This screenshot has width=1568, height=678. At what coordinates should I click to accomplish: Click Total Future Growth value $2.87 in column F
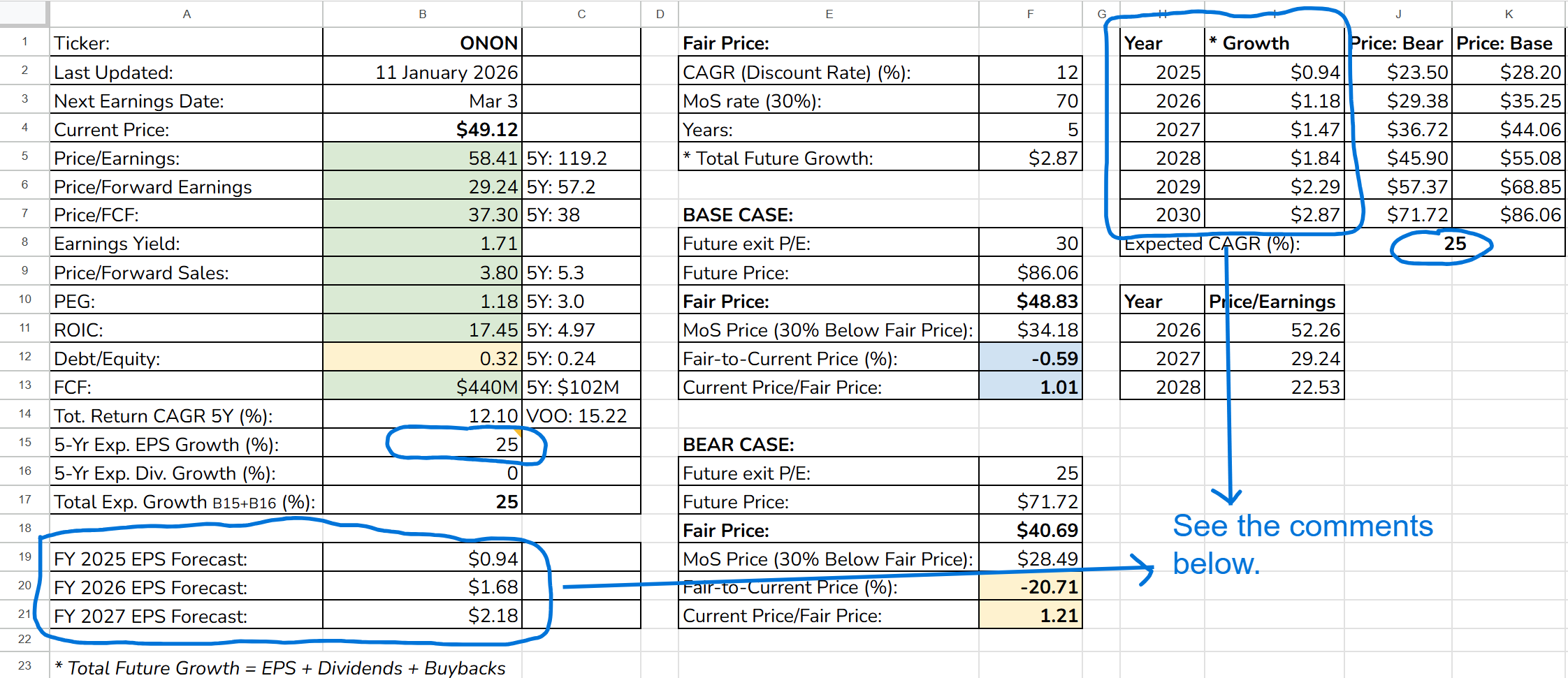coord(1031,158)
